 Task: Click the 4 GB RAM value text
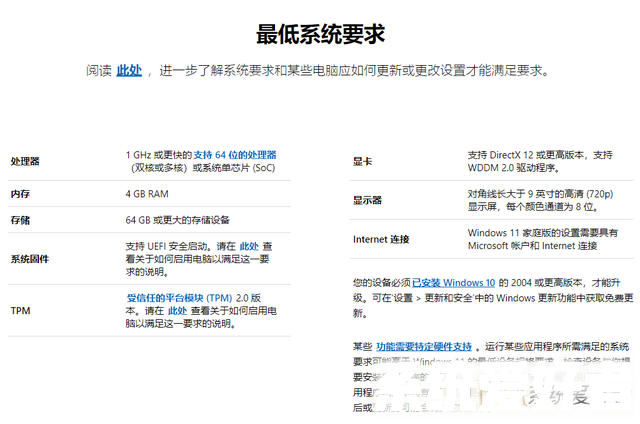(147, 193)
